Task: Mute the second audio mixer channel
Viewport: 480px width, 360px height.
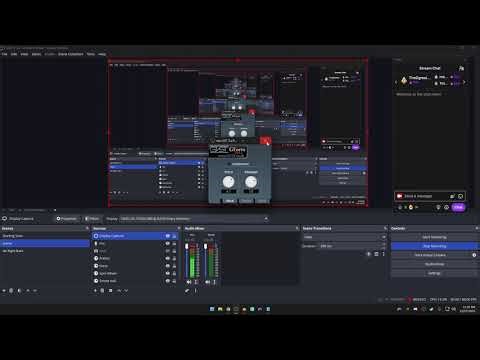Action: [207, 282]
